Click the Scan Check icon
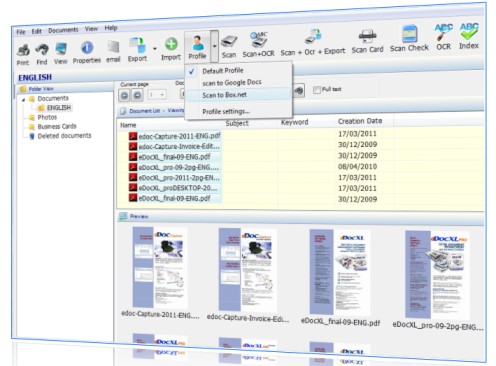This screenshot has width=496, height=366. [x=409, y=34]
